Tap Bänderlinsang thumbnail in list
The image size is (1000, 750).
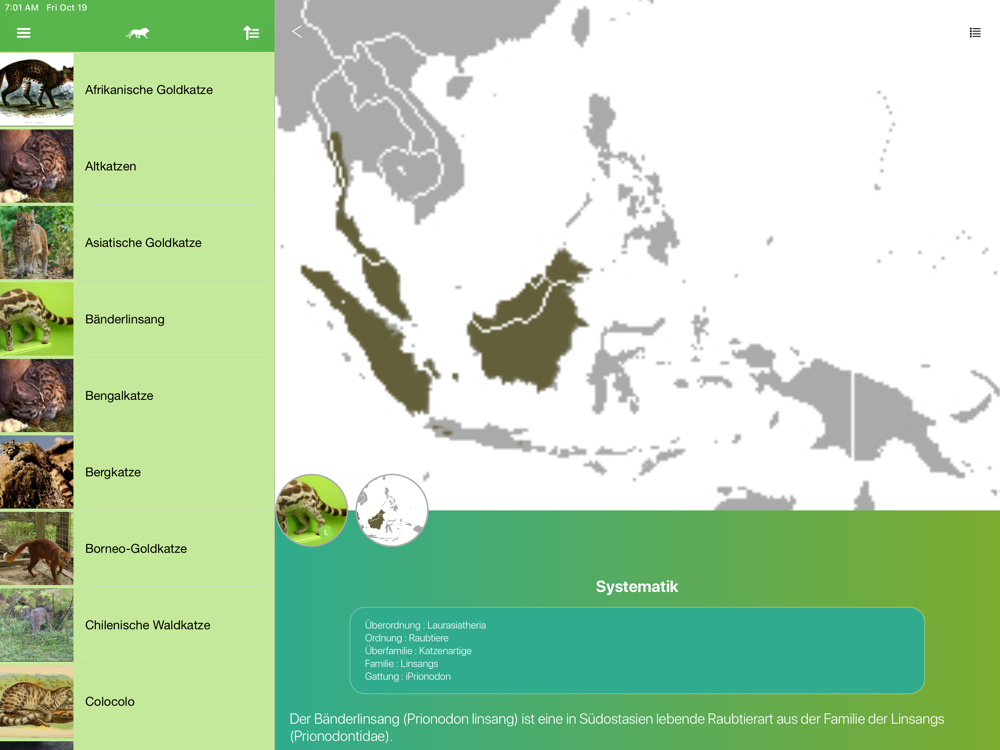[36, 319]
